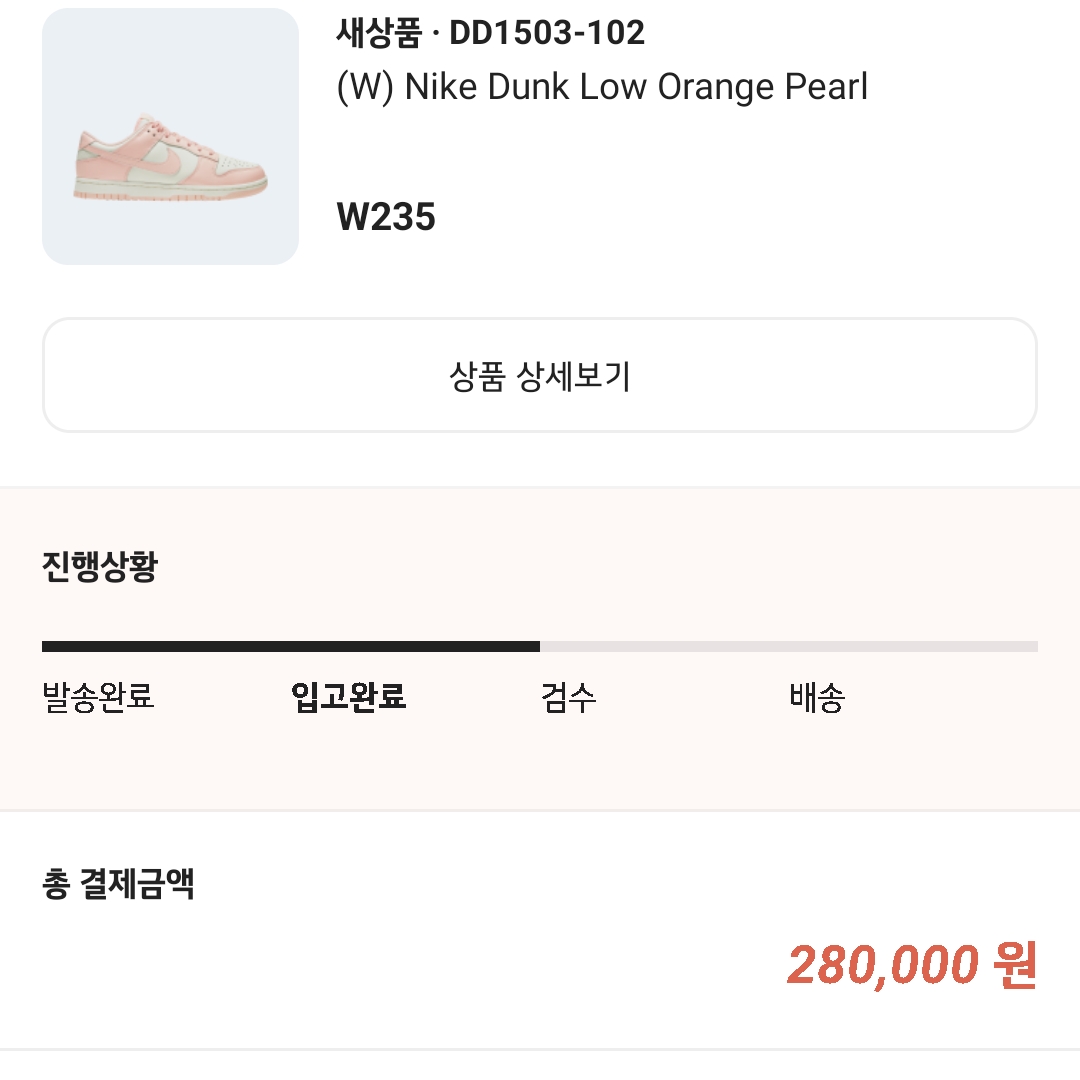Viewport: 1080px width, 1080px height.
Task: Open the Nike Dunk Low product thumbnail
Action: 170,136
